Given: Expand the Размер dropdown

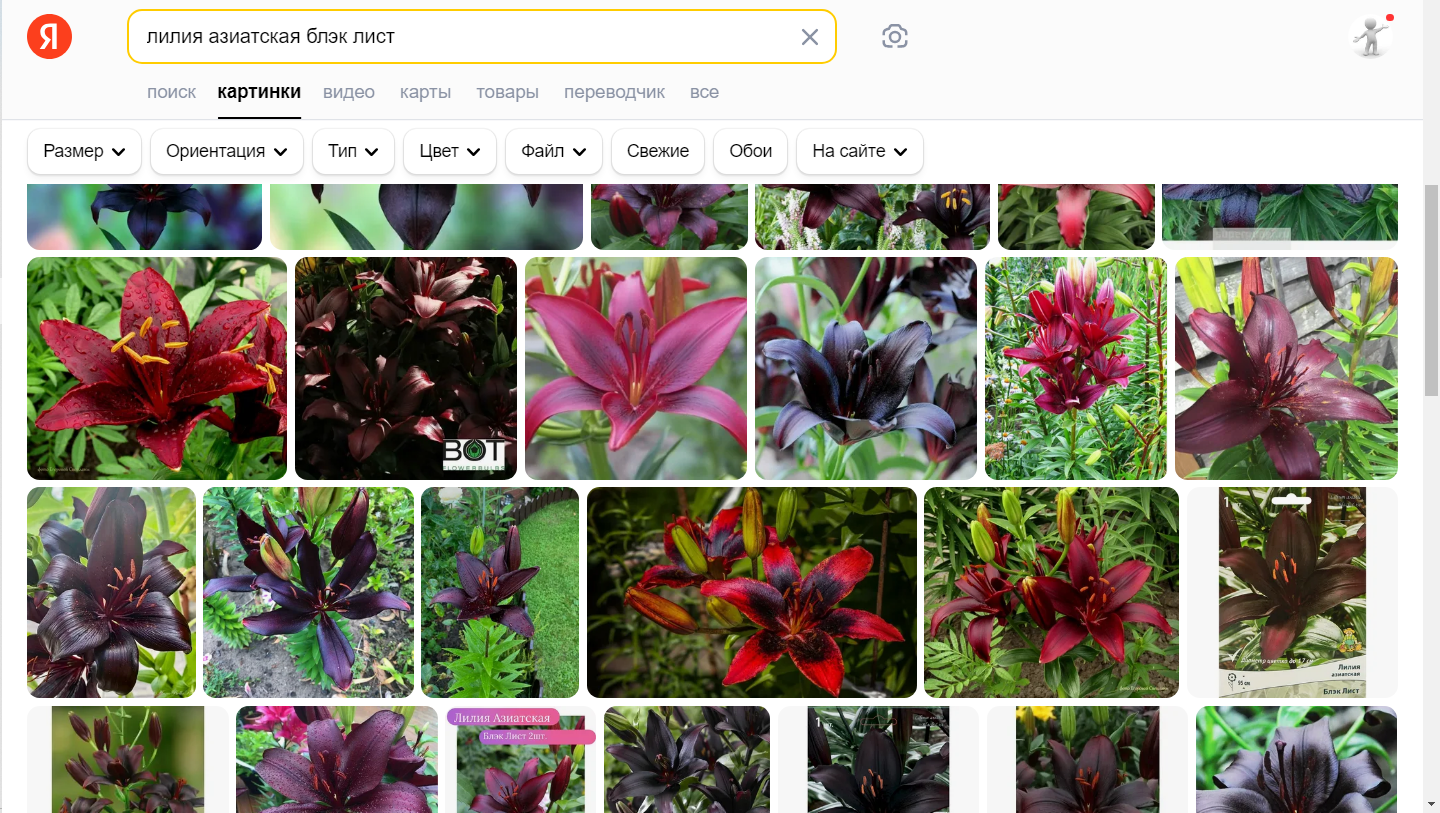Looking at the screenshot, I should pos(84,151).
